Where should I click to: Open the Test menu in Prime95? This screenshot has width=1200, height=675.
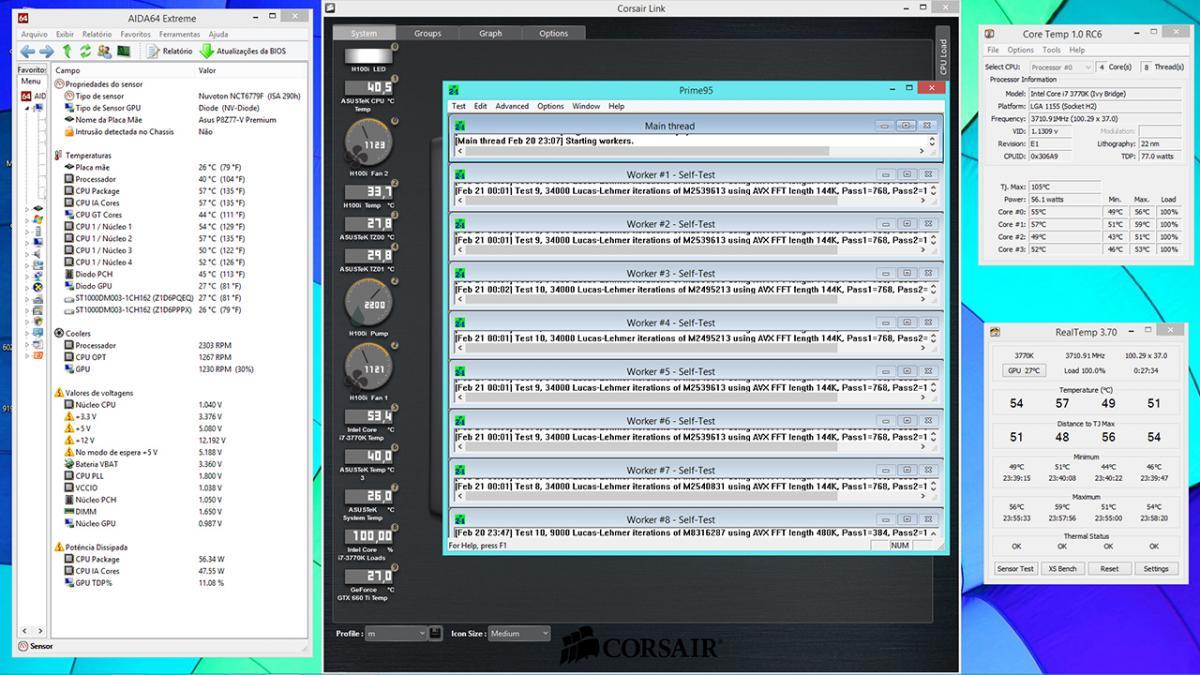pyautogui.click(x=458, y=106)
